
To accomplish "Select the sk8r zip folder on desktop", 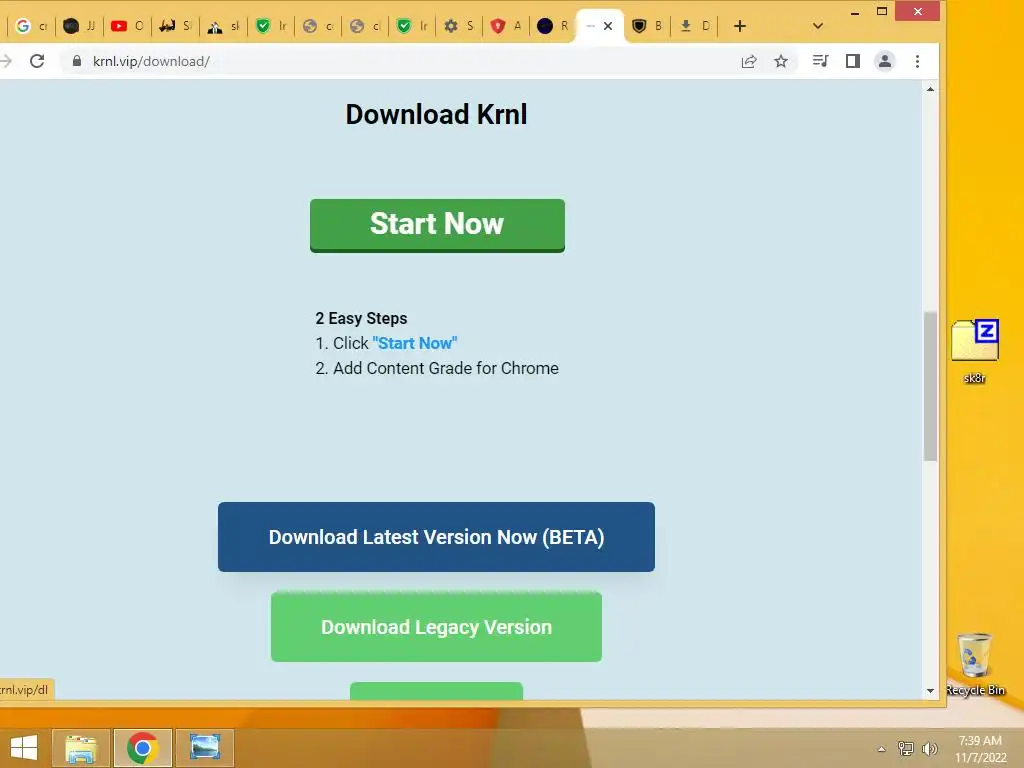I will (974, 351).
